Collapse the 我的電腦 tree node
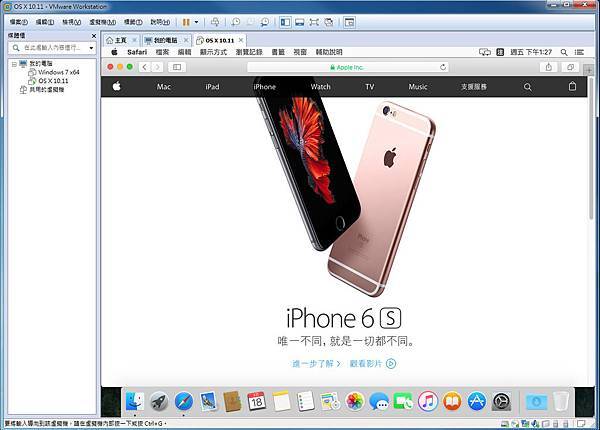Image resolution: width=600 pixels, height=430 pixels. (x=14, y=64)
